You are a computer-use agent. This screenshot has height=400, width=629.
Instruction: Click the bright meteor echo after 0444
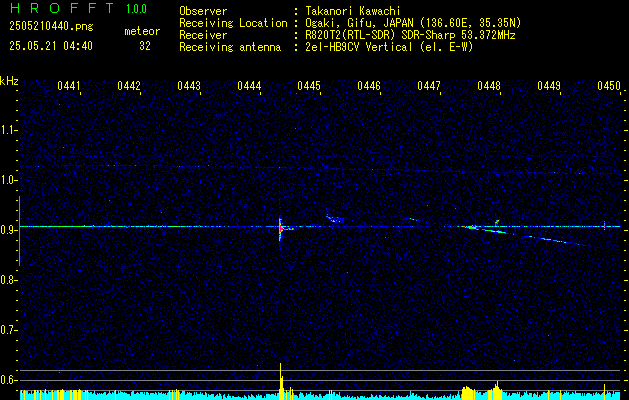coord(281,228)
